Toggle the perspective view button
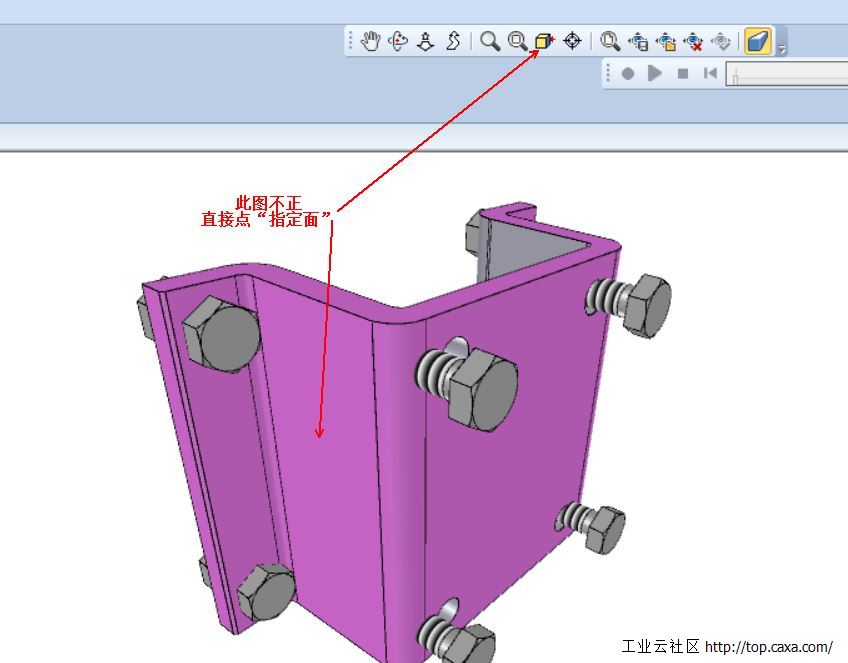Viewport: 848px width, 663px height. pyautogui.click(x=758, y=41)
